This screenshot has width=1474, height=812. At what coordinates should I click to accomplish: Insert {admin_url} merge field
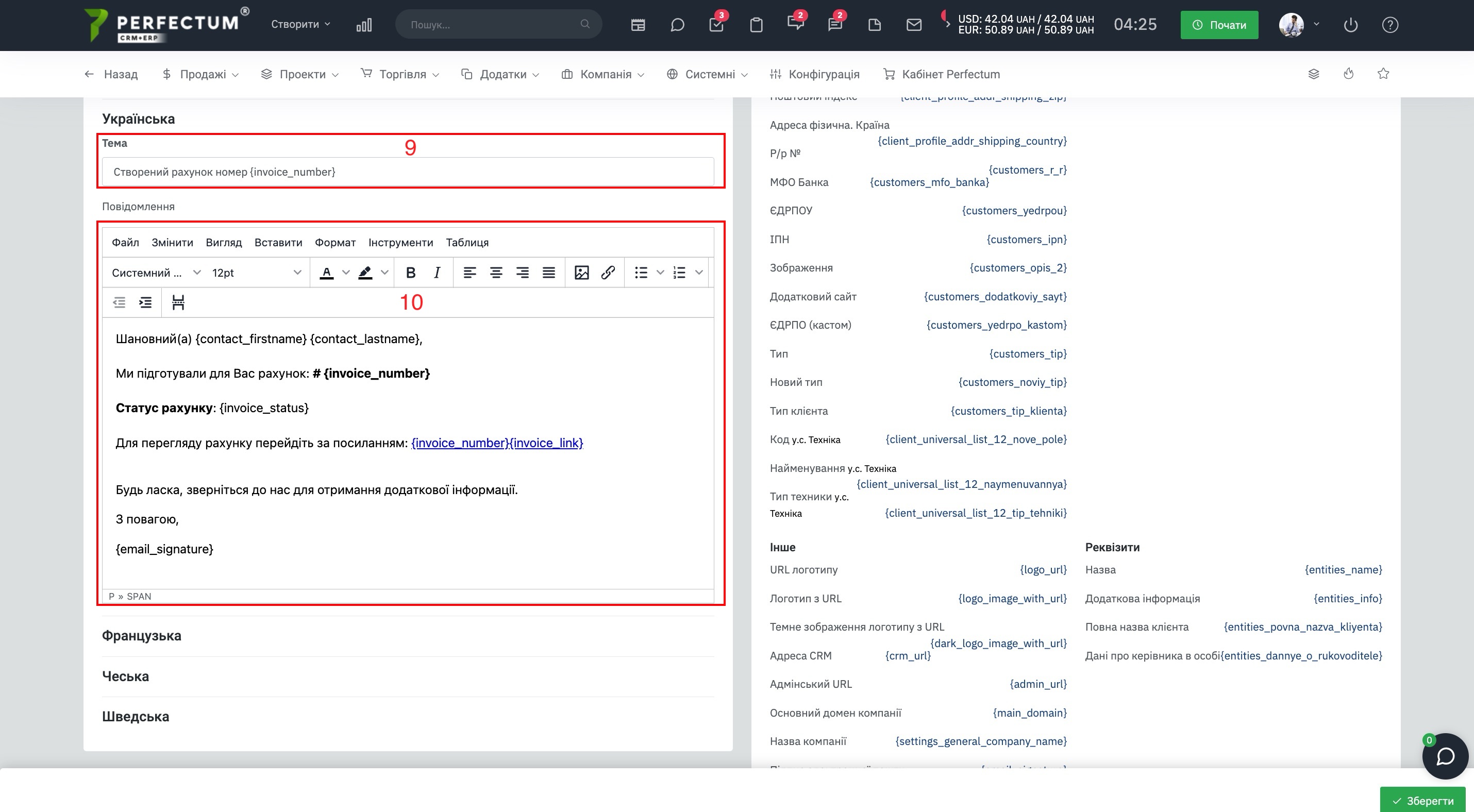[1038, 684]
